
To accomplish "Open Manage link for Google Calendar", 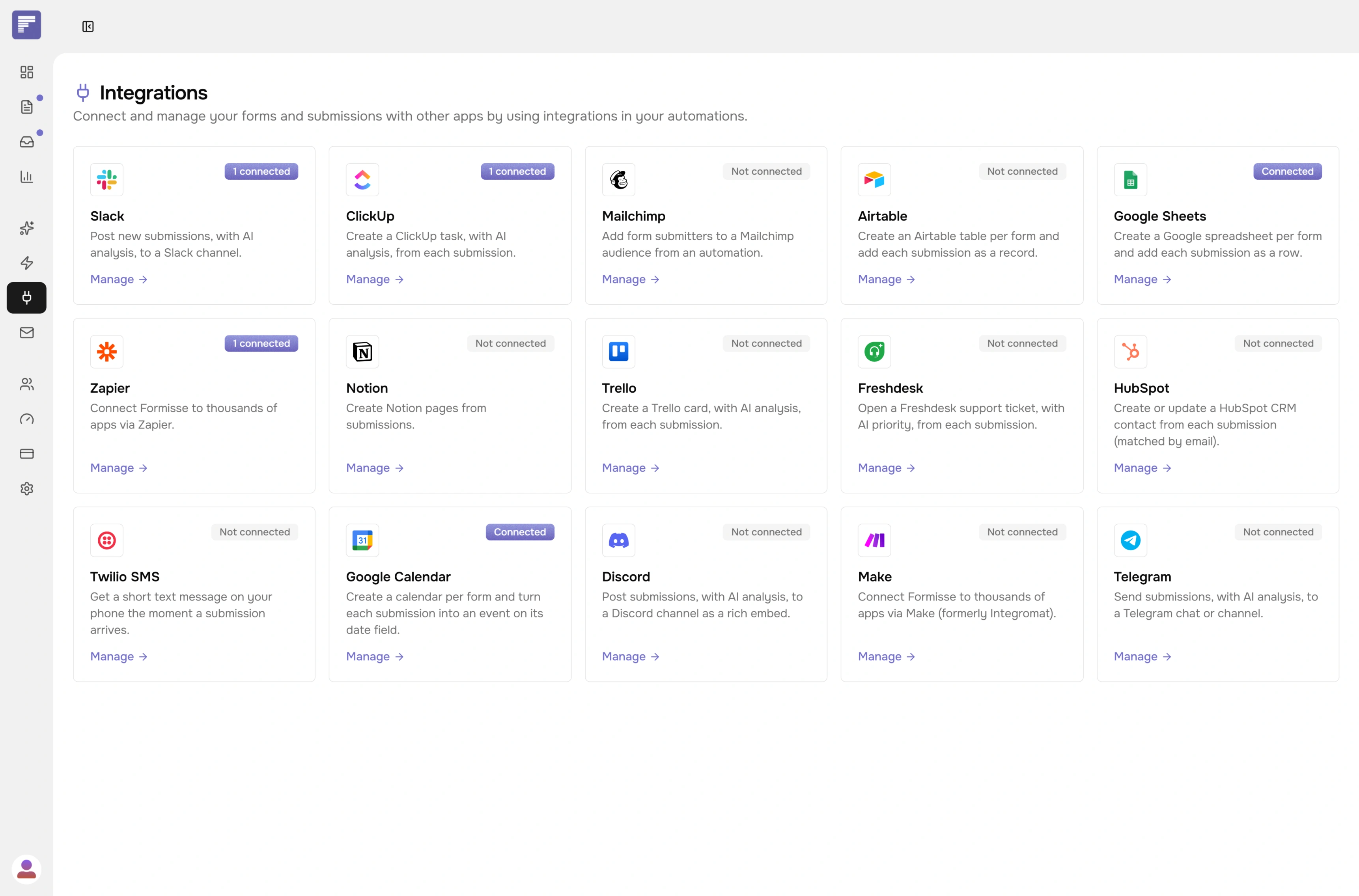I will coord(375,657).
